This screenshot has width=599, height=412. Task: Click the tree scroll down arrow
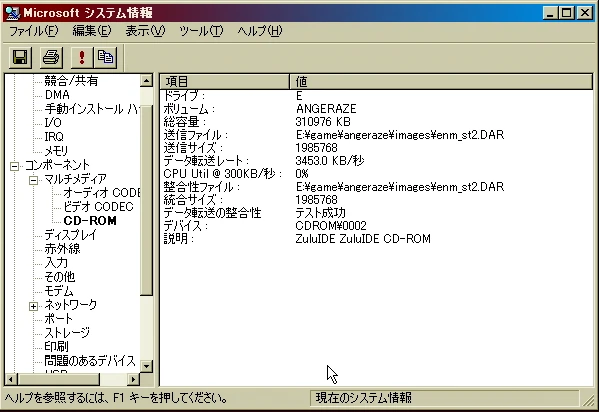(x=147, y=366)
